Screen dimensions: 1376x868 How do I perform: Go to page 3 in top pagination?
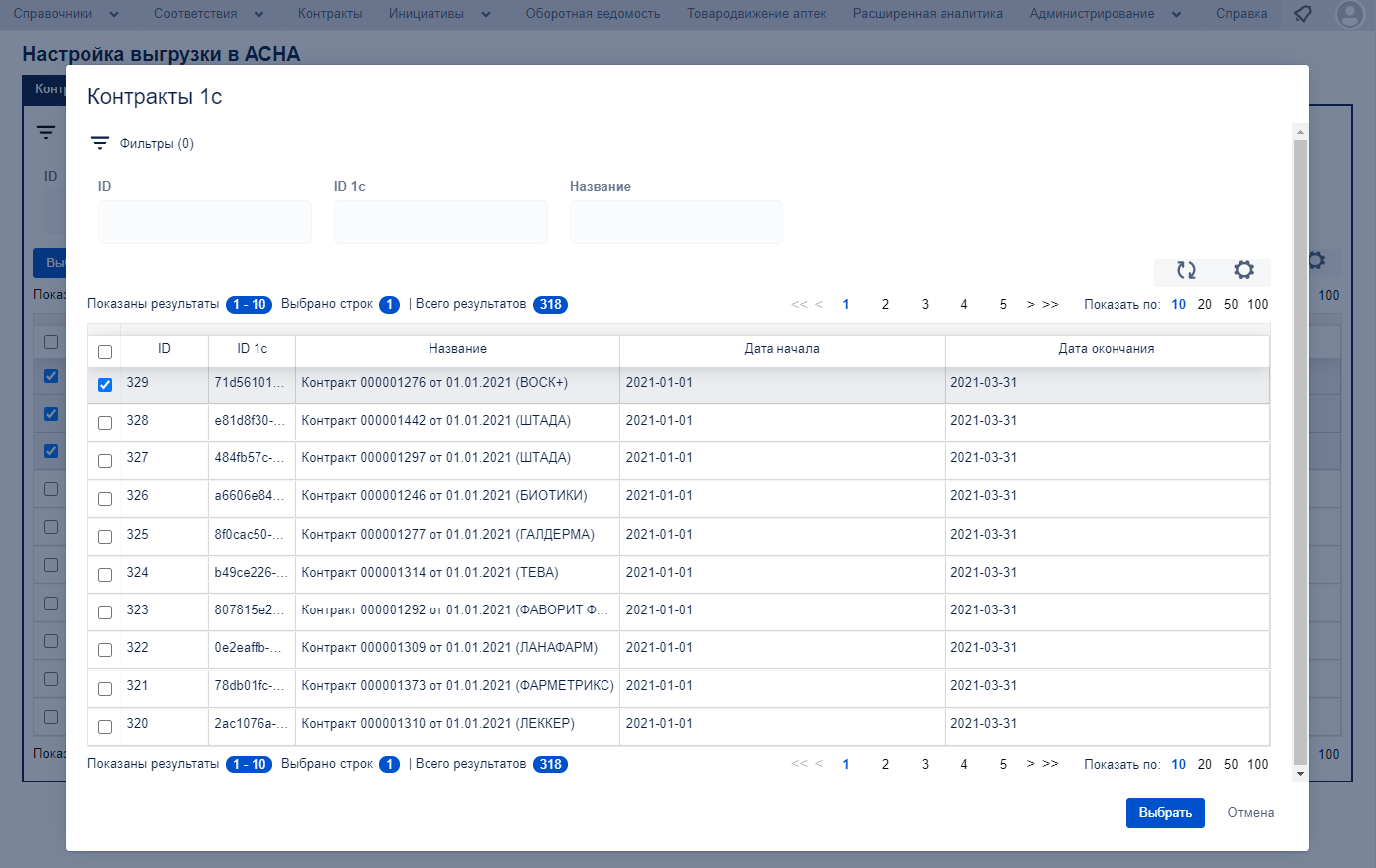[x=925, y=304]
